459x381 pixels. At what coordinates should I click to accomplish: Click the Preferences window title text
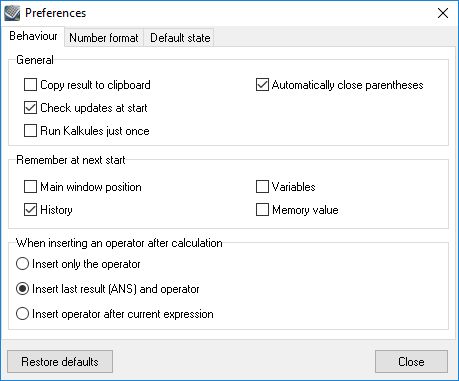[x=56, y=13]
